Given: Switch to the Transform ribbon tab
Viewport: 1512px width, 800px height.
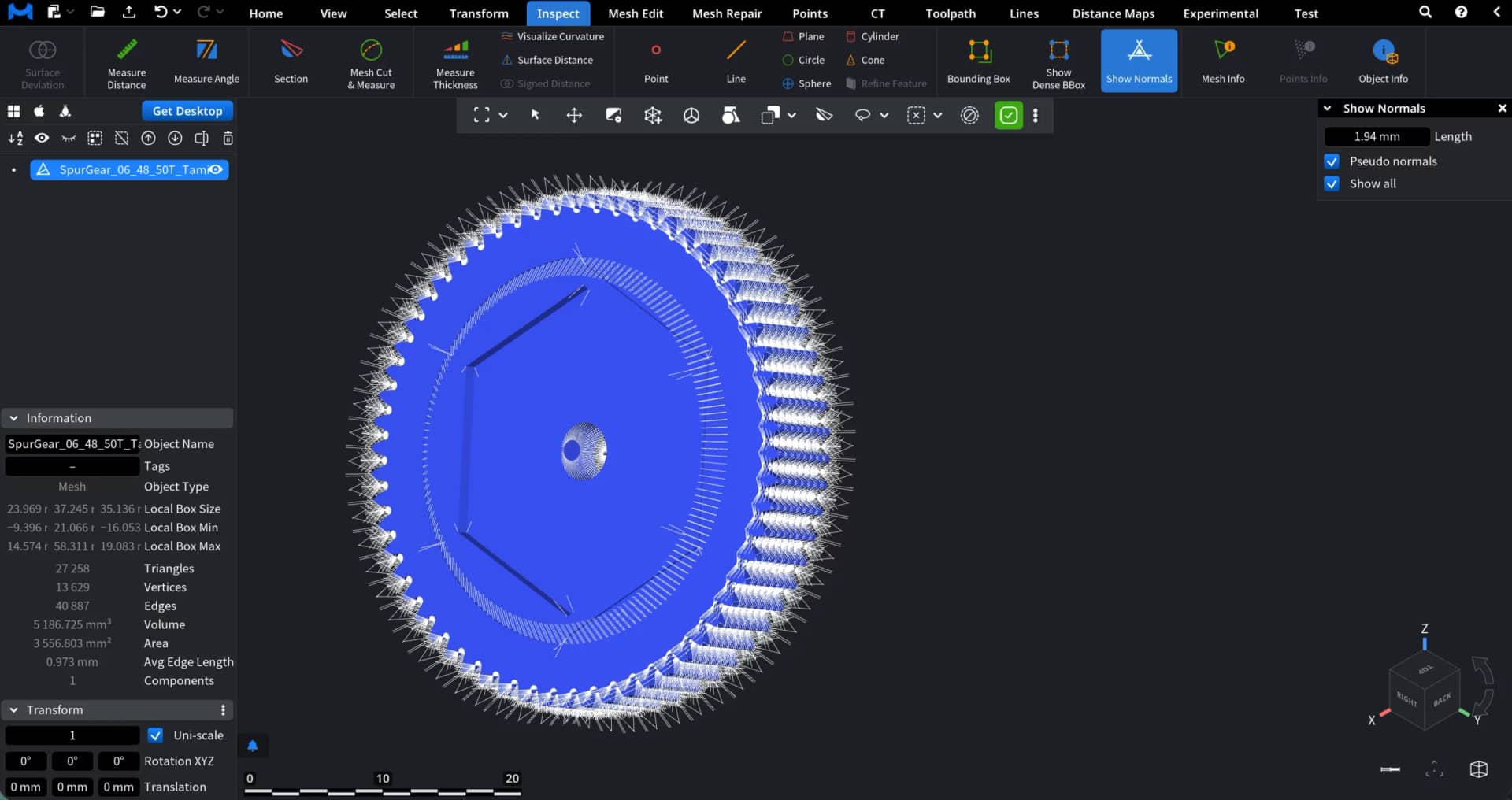Looking at the screenshot, I should [x=479, y=13].
